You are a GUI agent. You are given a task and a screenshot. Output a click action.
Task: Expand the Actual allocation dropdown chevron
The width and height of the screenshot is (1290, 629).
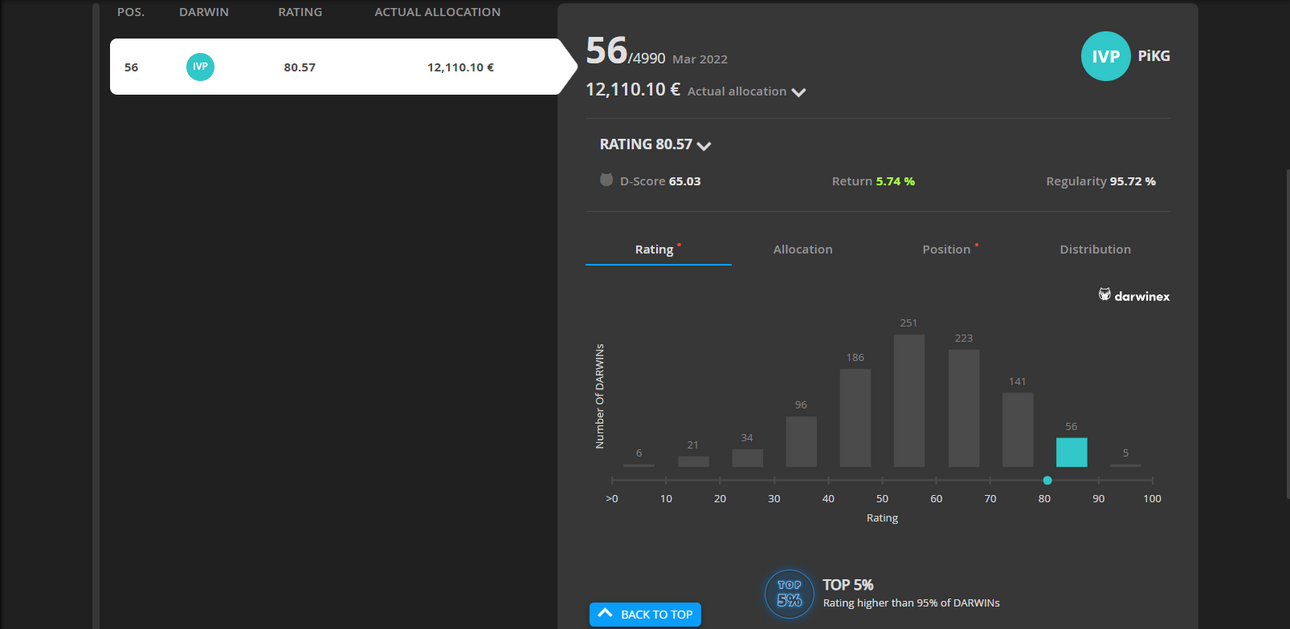click(x=798, y=92)
